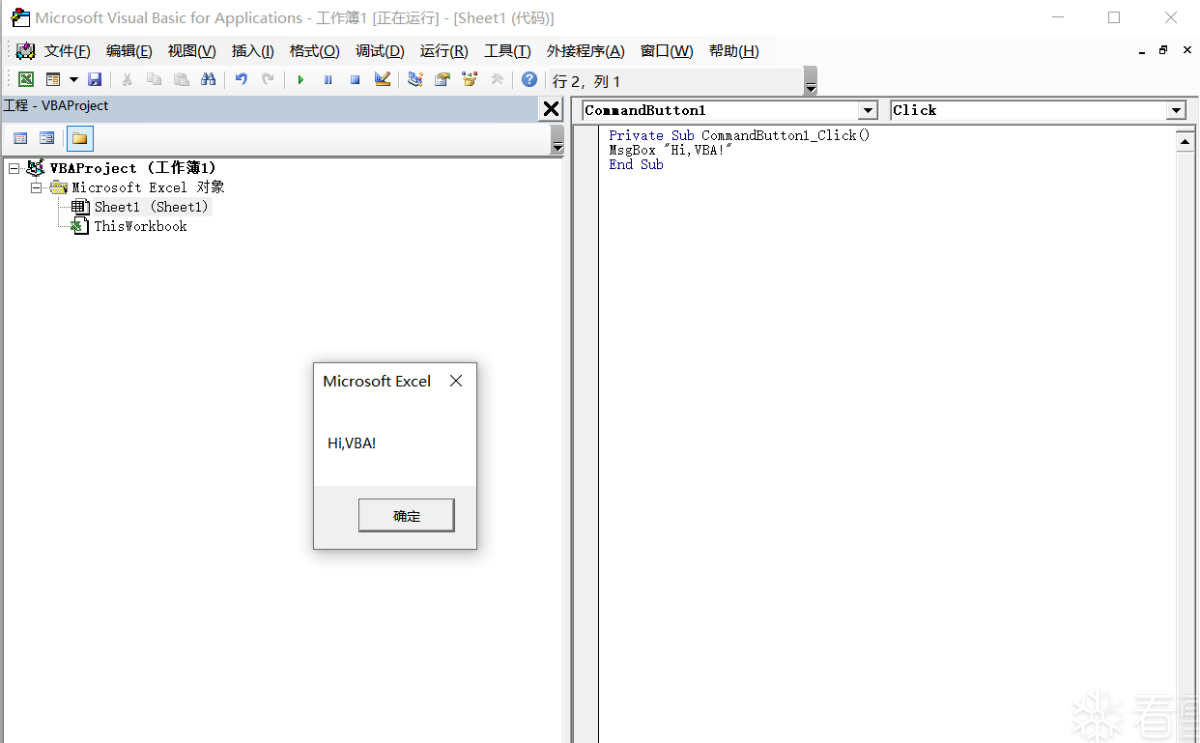The width and height of the screenshot is (1200, 743).
Task: Click the Redo arrow icon
Action: [268, 80]
